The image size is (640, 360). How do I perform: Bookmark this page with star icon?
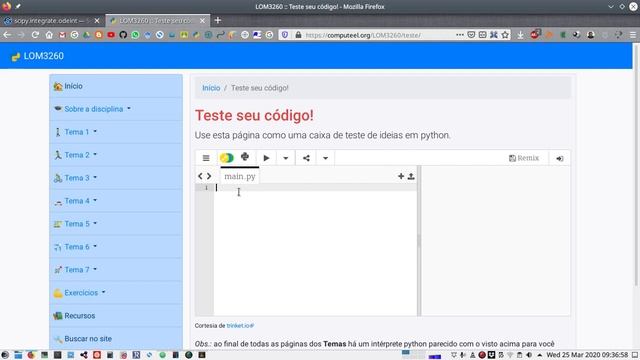tap(505, 35)
